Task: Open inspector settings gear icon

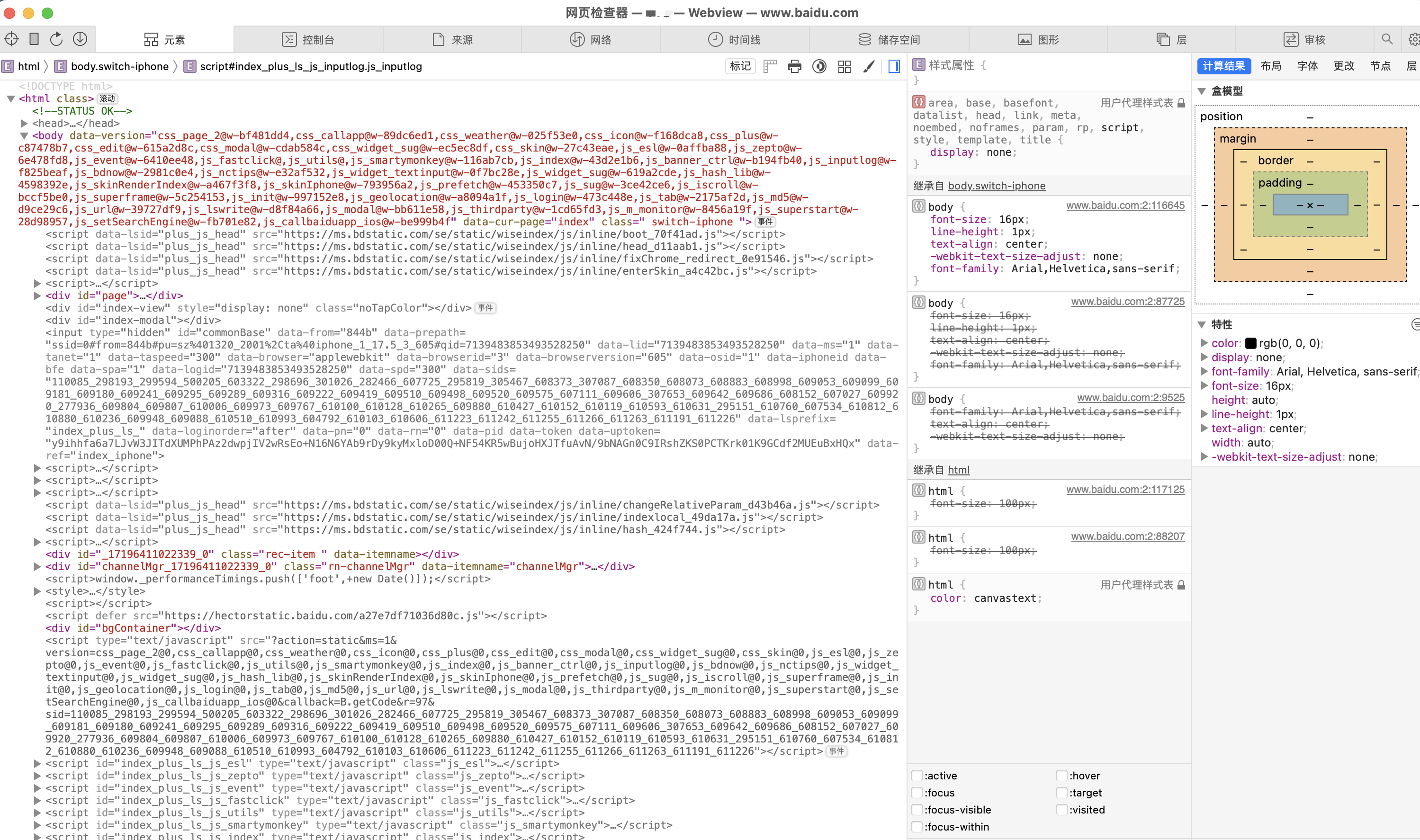Action: pos(1413,39)
